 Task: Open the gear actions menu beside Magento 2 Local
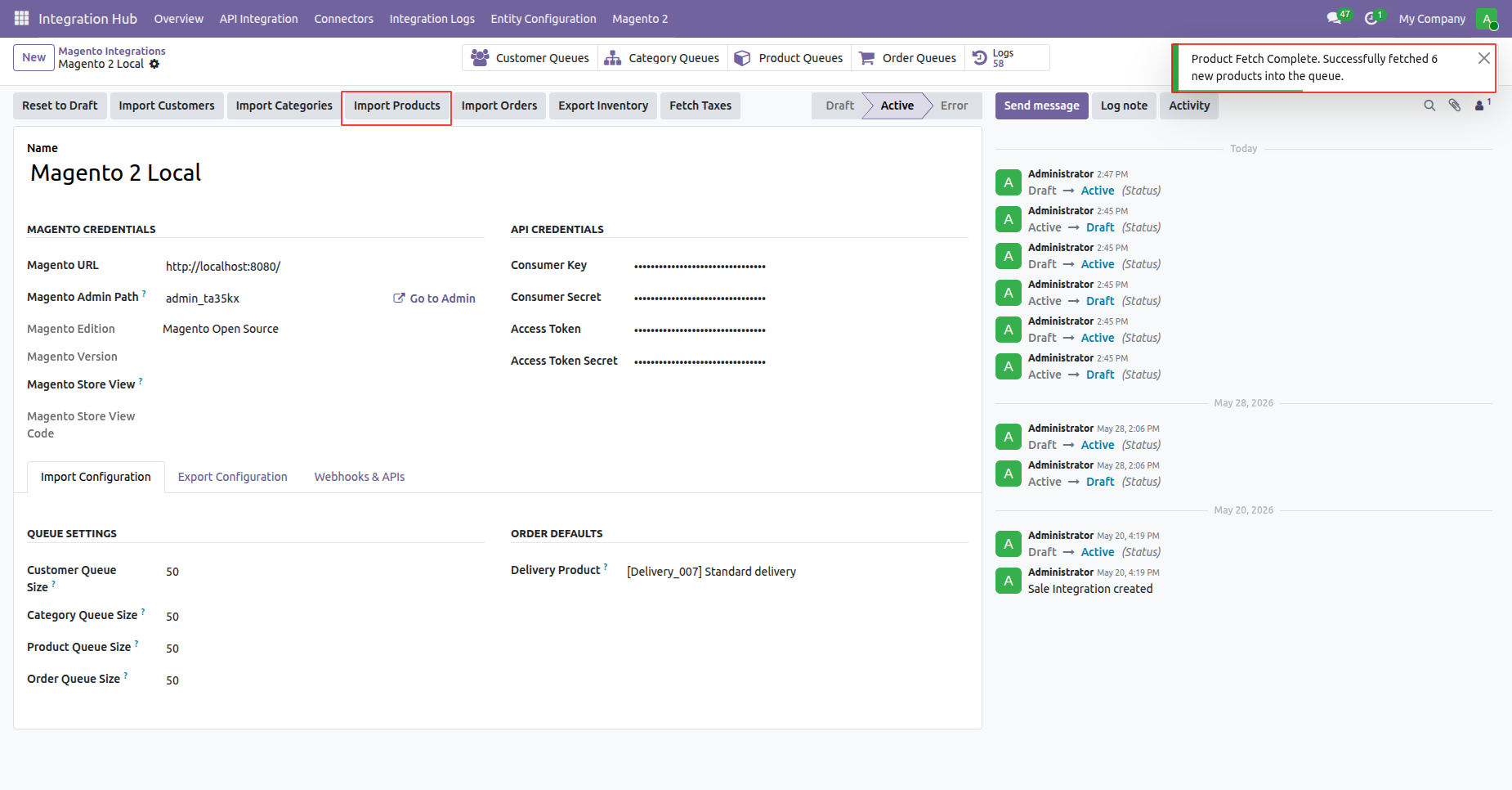[154, 64]
